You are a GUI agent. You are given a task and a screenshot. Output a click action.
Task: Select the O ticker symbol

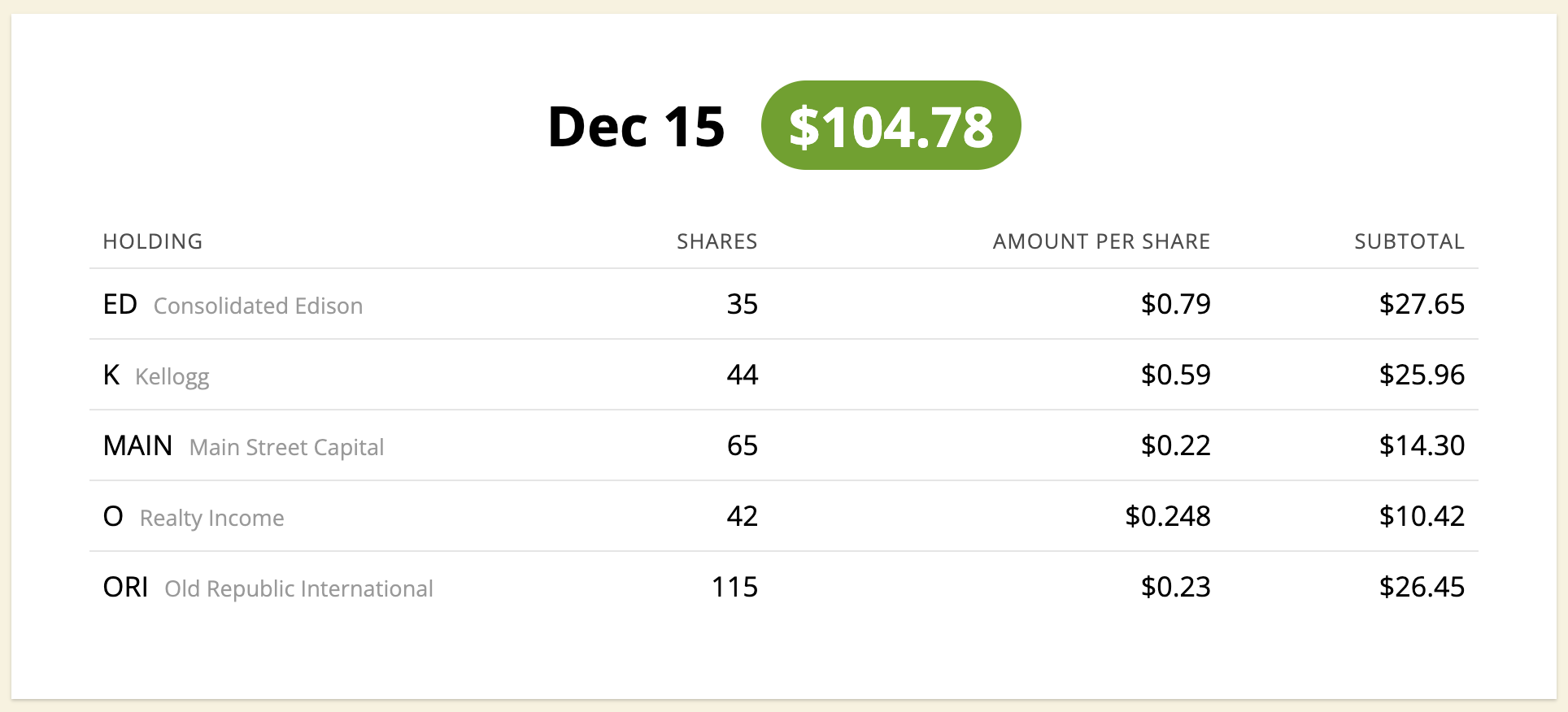coord(113,516)
